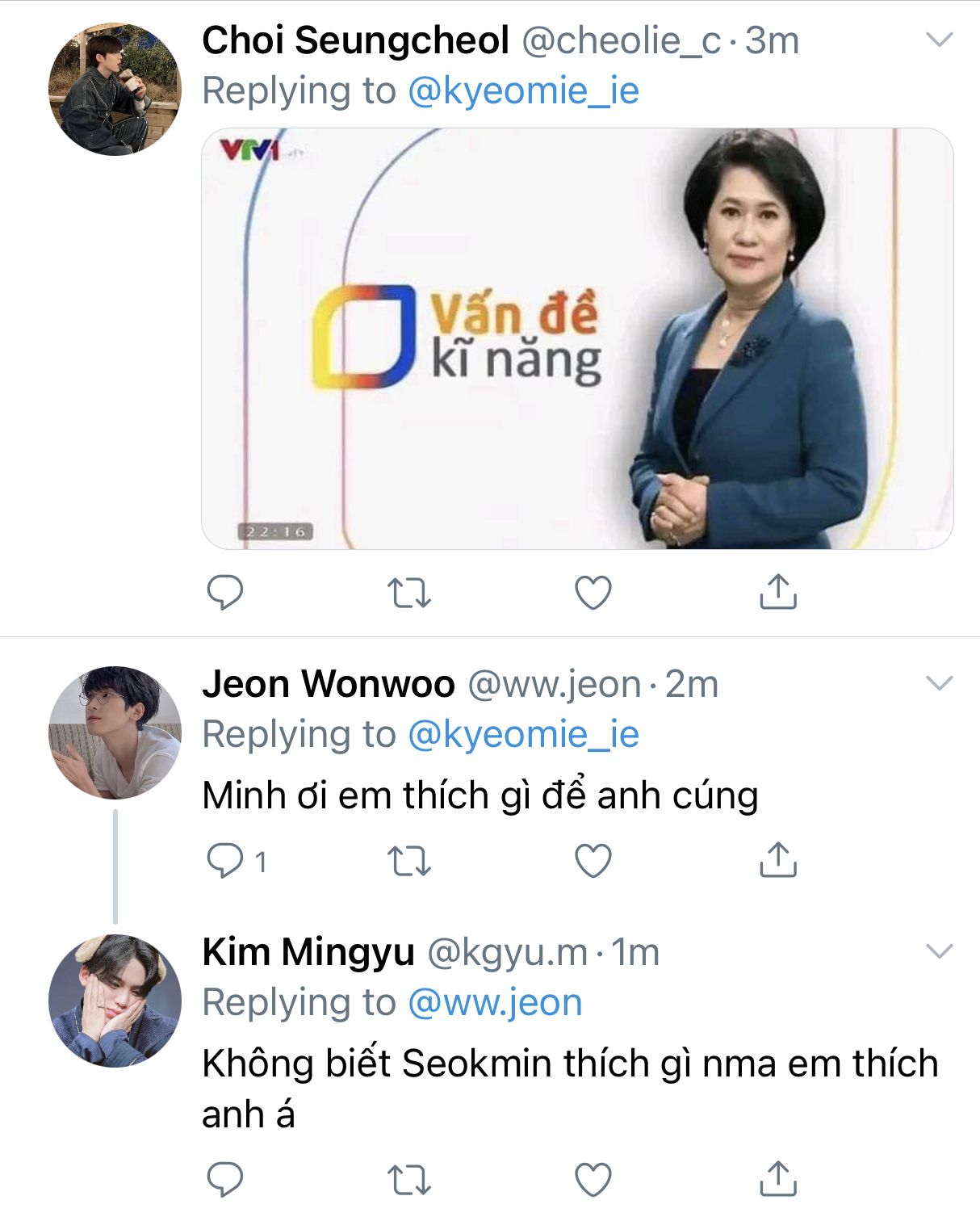Open options chevron on Jeon Wonwoo's tweet
Viewport: 980px width, 1217px height.
940,683
